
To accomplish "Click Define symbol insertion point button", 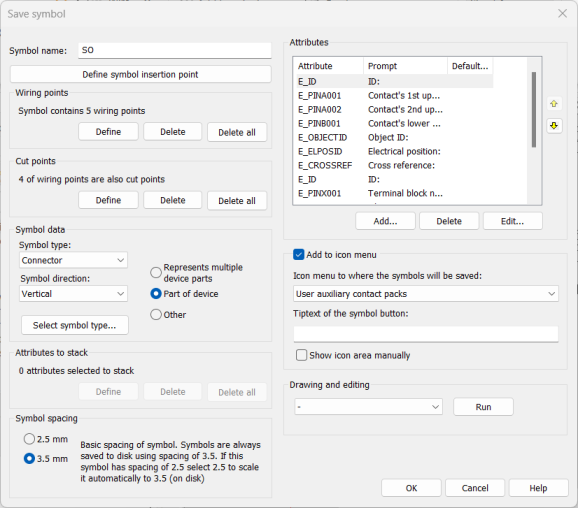I will (x=140, y=74).
